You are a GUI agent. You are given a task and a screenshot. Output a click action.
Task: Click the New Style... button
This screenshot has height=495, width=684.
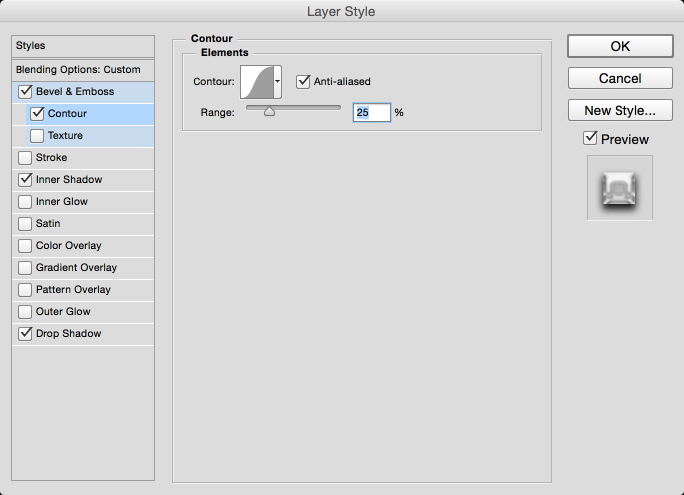tap(620, 110)
